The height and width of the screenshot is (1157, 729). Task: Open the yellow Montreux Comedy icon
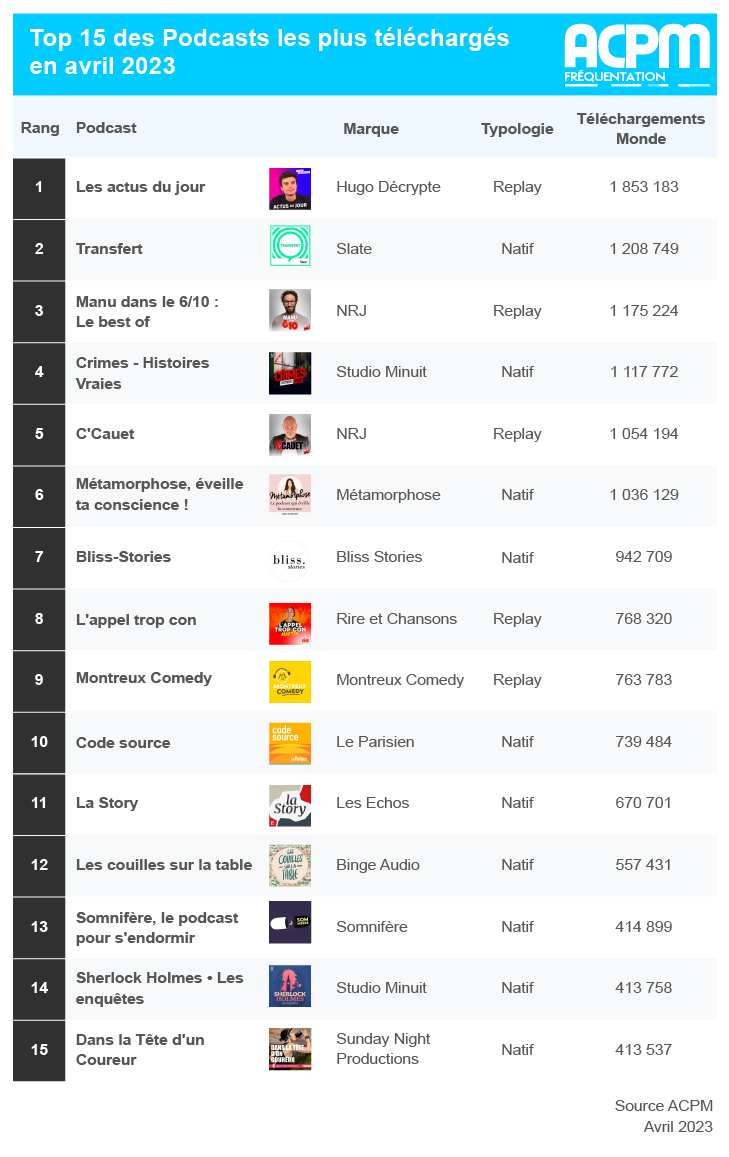(290, 681)
